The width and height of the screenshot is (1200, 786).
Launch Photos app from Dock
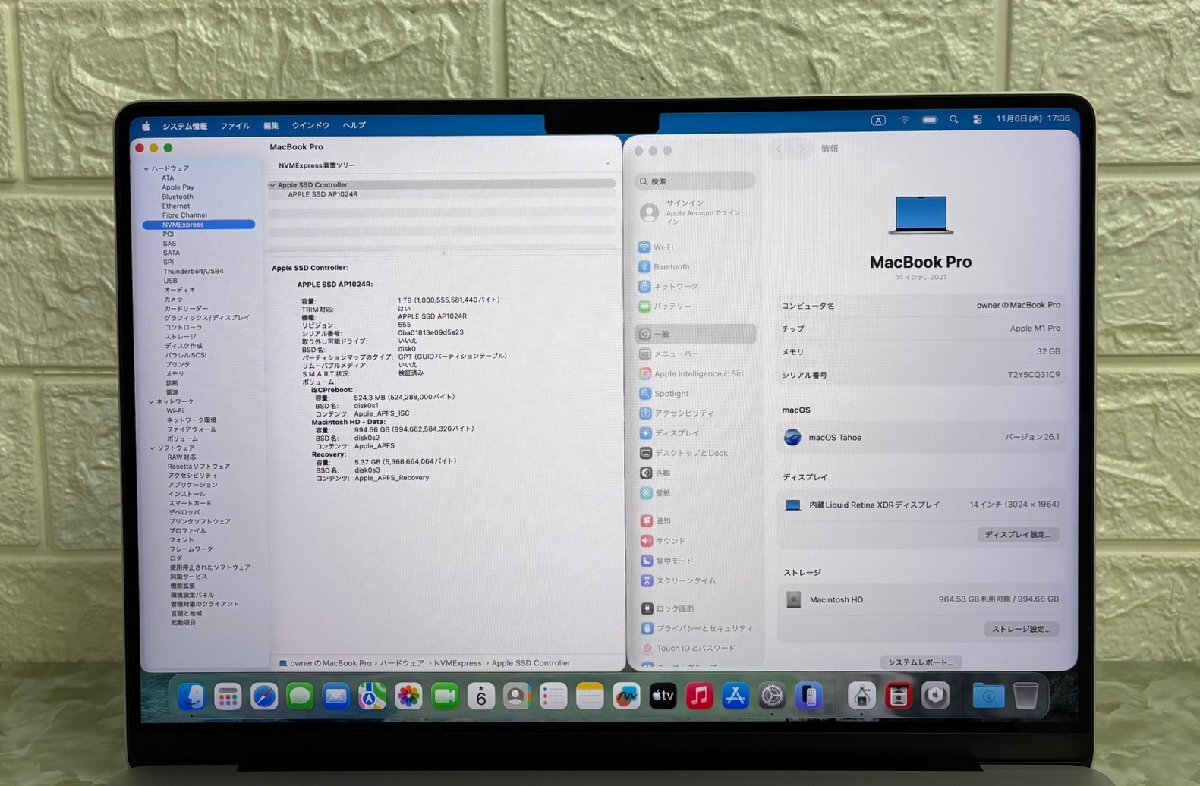[408, 696]
